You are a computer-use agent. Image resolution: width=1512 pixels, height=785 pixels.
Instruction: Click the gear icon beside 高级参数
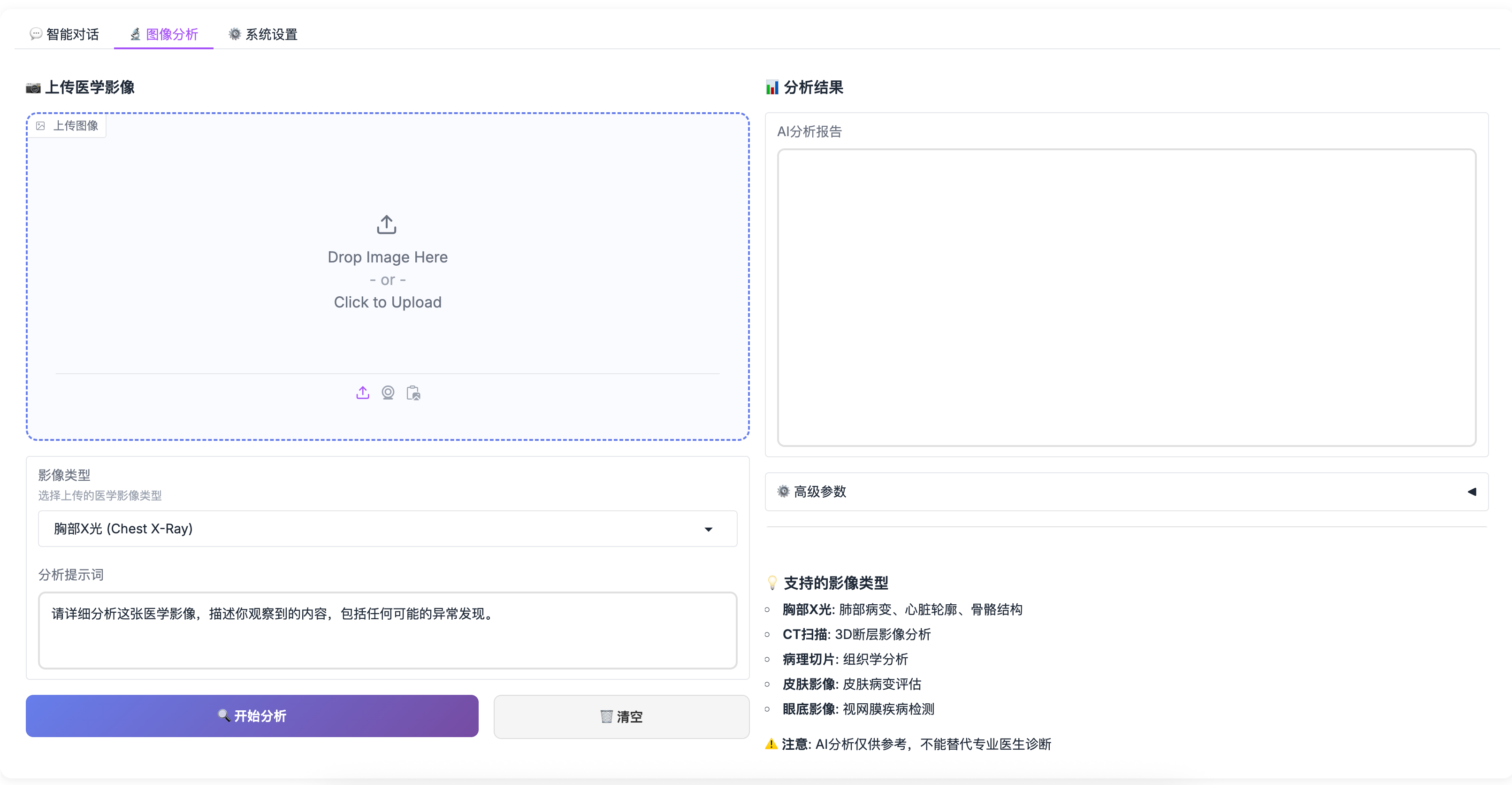(783, 492)
